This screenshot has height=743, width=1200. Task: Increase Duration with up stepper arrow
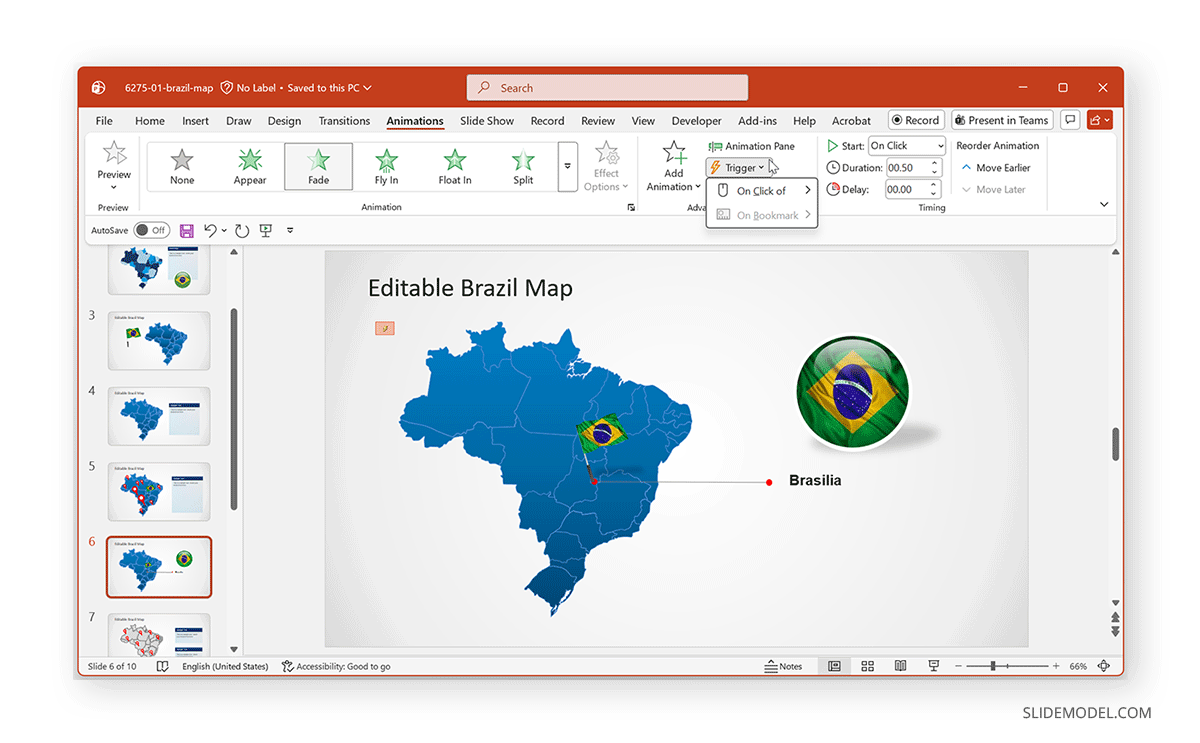pos(936,163)
